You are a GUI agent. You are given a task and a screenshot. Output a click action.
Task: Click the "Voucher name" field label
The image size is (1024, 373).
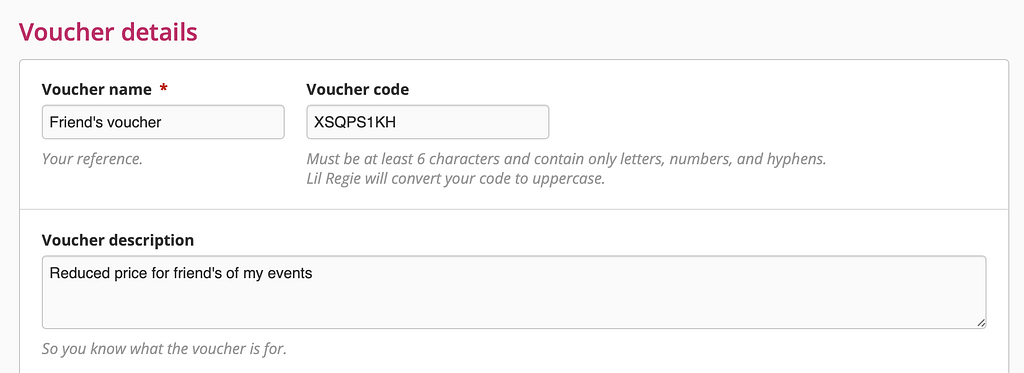pyautogui.click(x=97, y=89)
